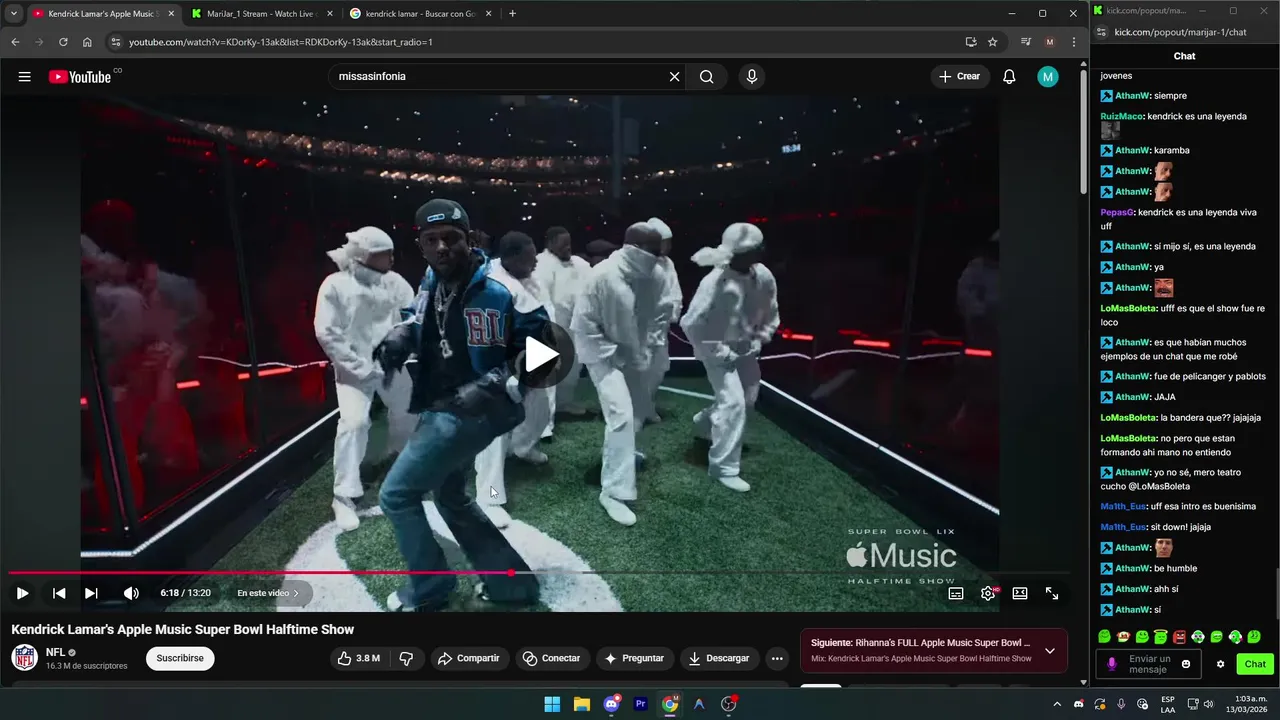Go to the browser home page
The height and width of the screenshot is (720, 1280).
pos(87,42)
